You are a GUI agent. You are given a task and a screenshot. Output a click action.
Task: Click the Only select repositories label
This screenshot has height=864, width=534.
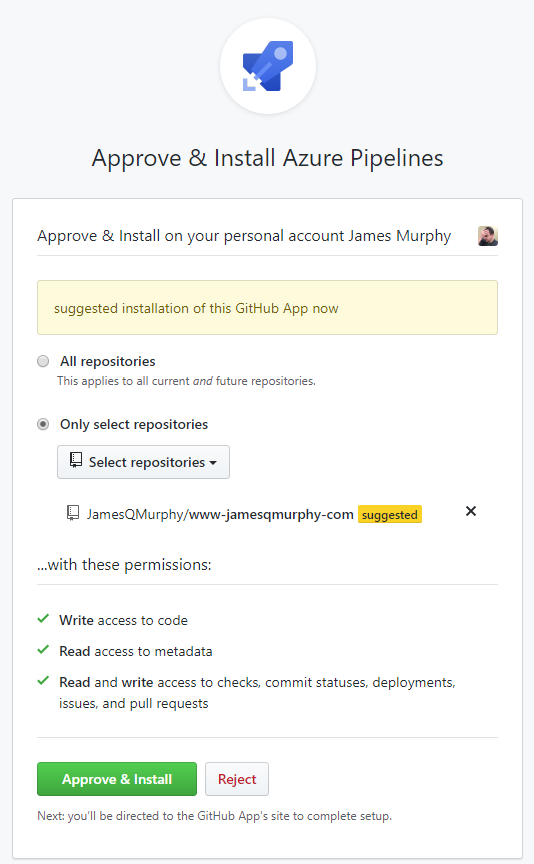coord(134,424)
